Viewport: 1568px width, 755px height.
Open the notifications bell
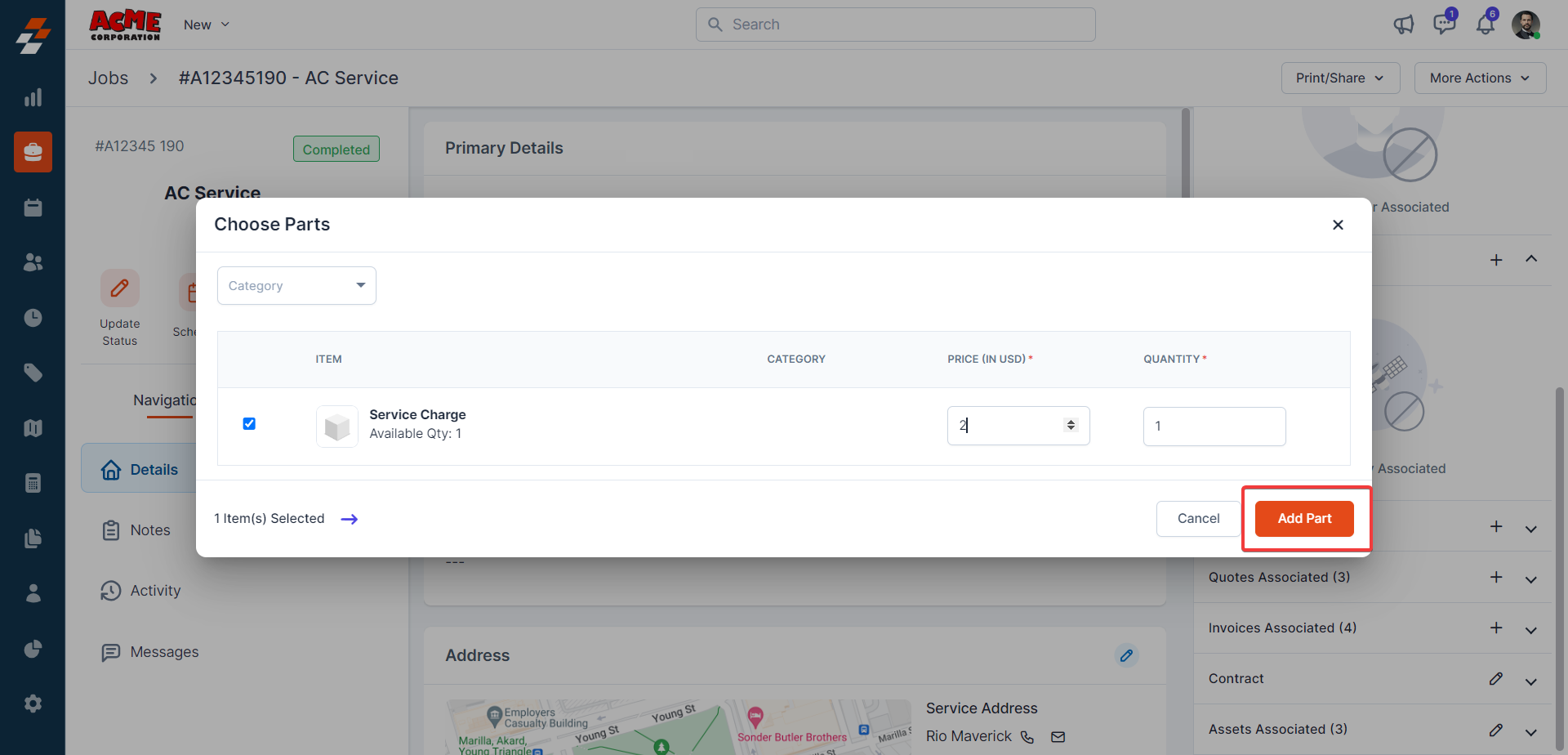[x=1485, y=25]
